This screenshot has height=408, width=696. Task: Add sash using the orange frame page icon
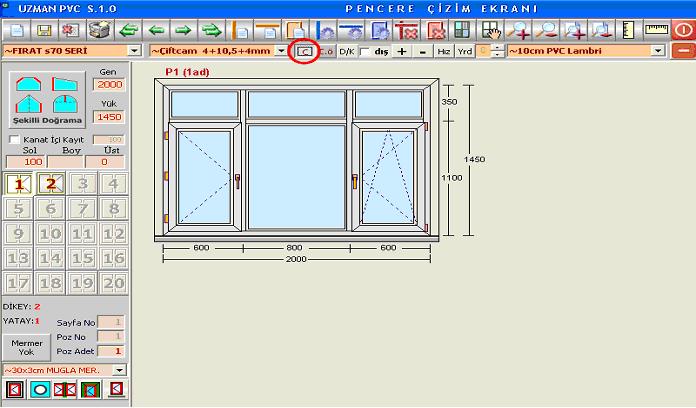(x=295, y=31)
